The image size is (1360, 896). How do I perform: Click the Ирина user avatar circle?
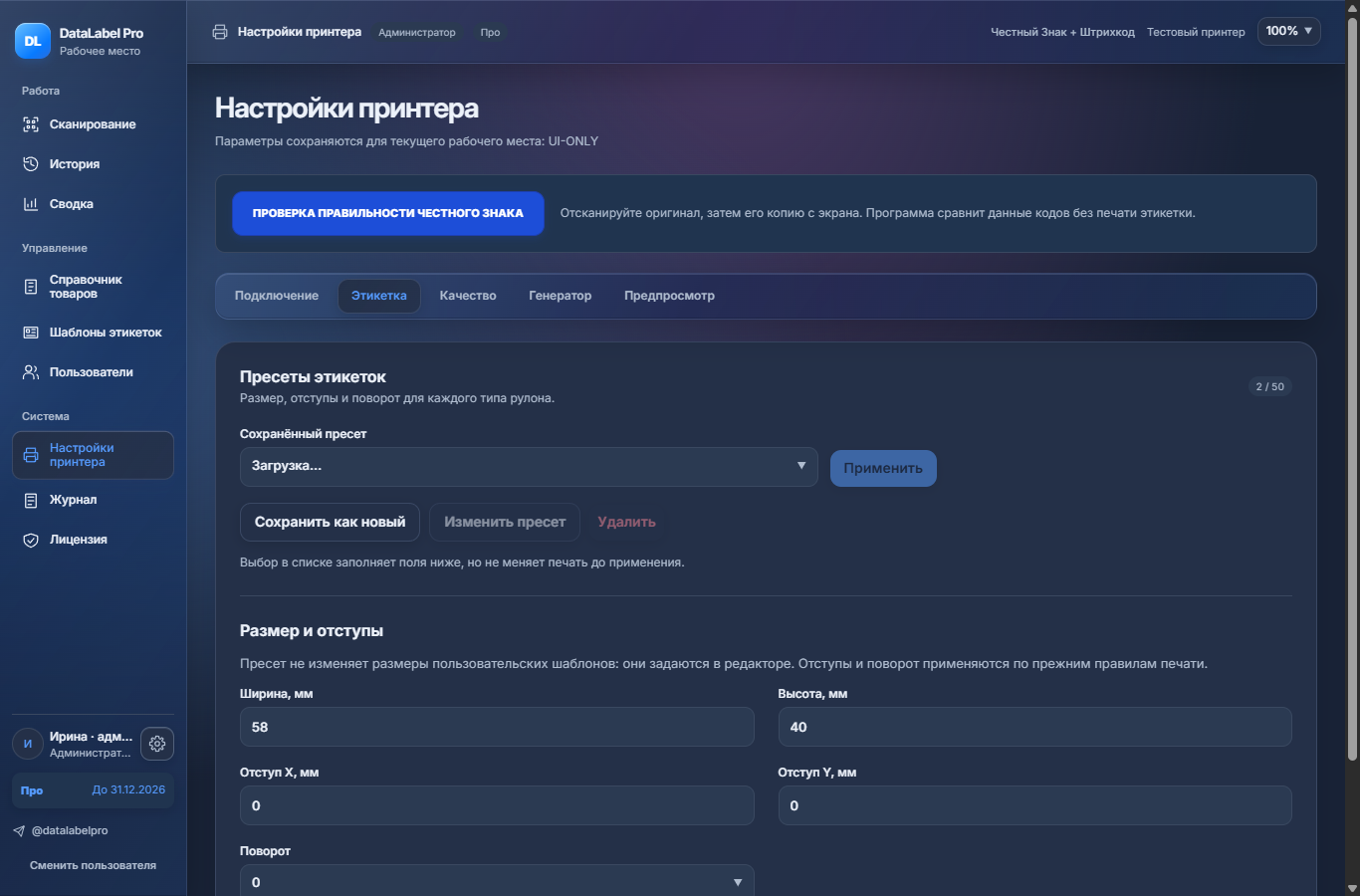point(28,744)
